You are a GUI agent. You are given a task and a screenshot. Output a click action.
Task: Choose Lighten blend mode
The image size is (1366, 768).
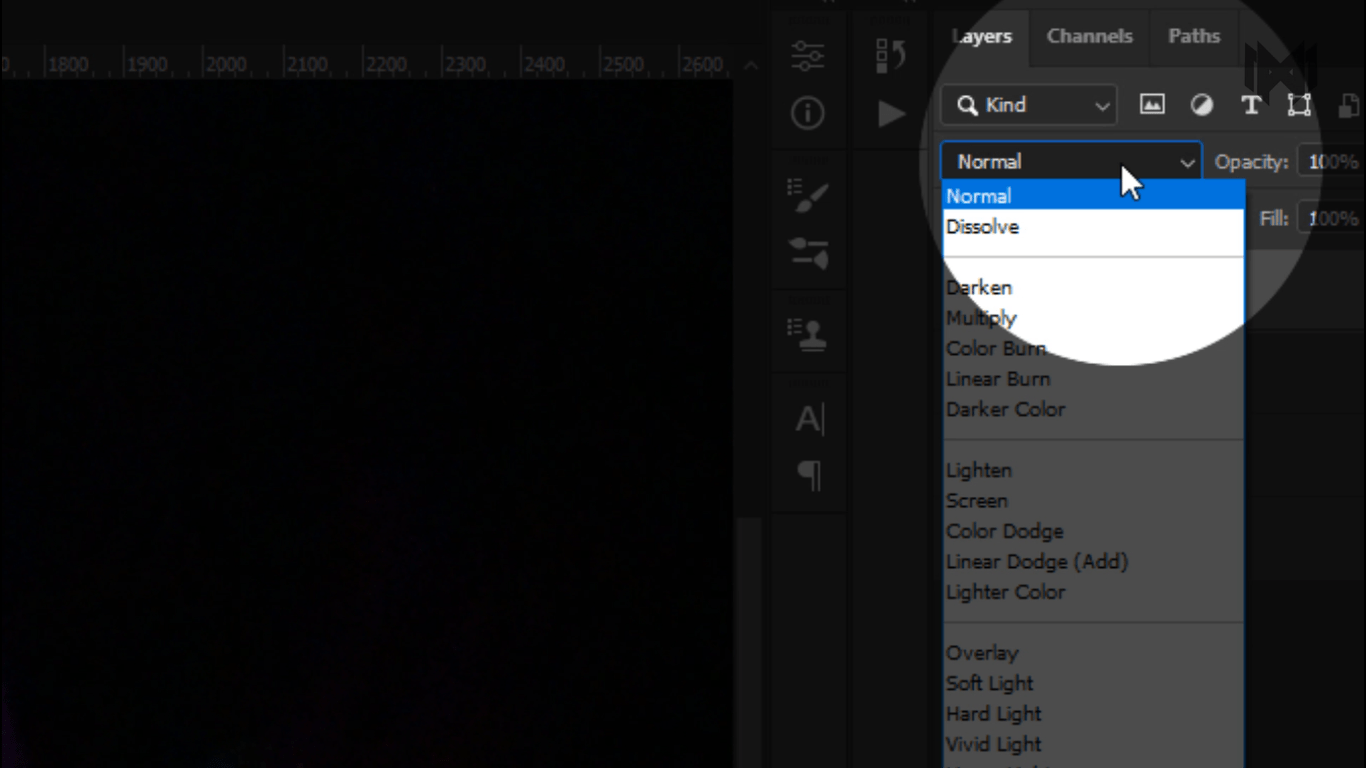(x=1093, y=471)
